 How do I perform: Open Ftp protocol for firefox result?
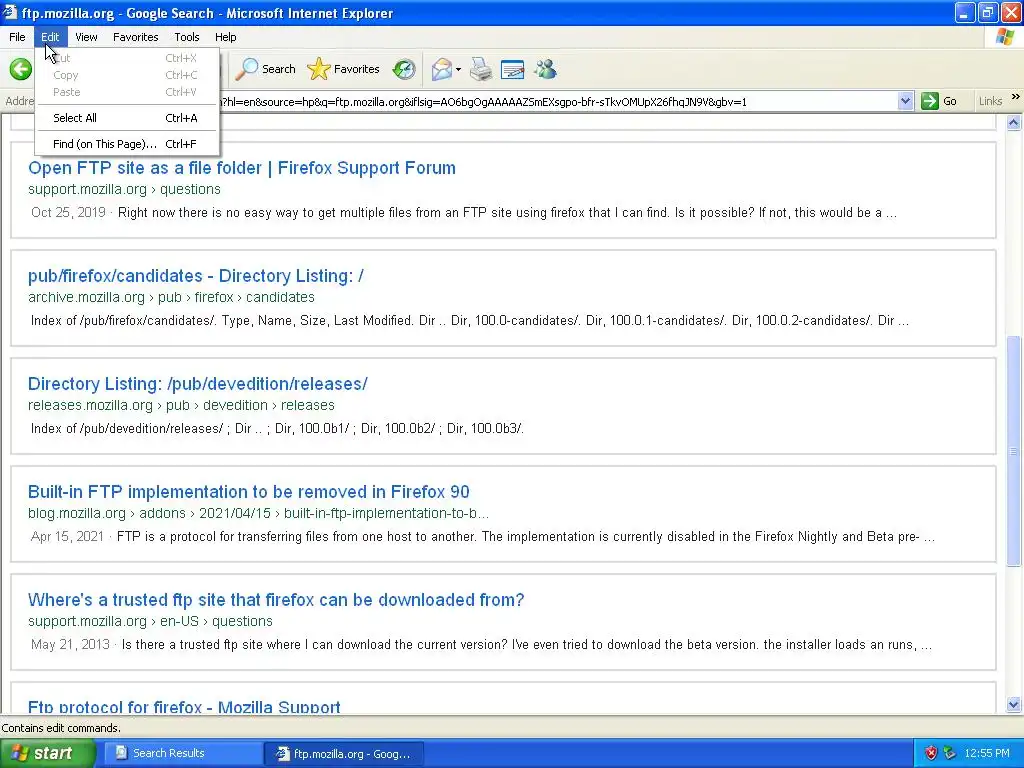[184, 707]
